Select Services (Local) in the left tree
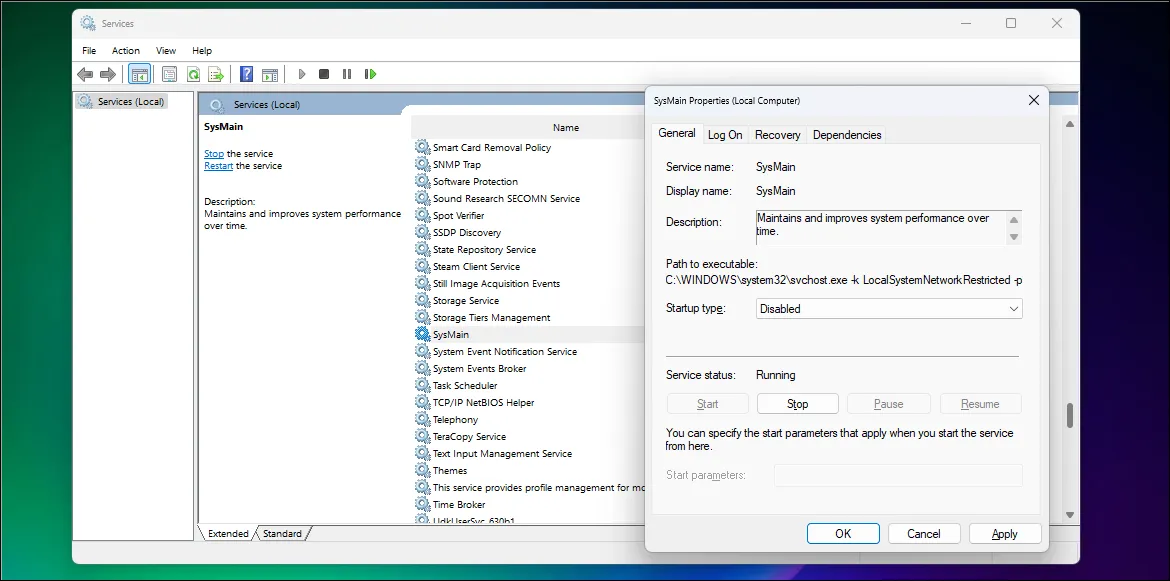 click(128, 101)
